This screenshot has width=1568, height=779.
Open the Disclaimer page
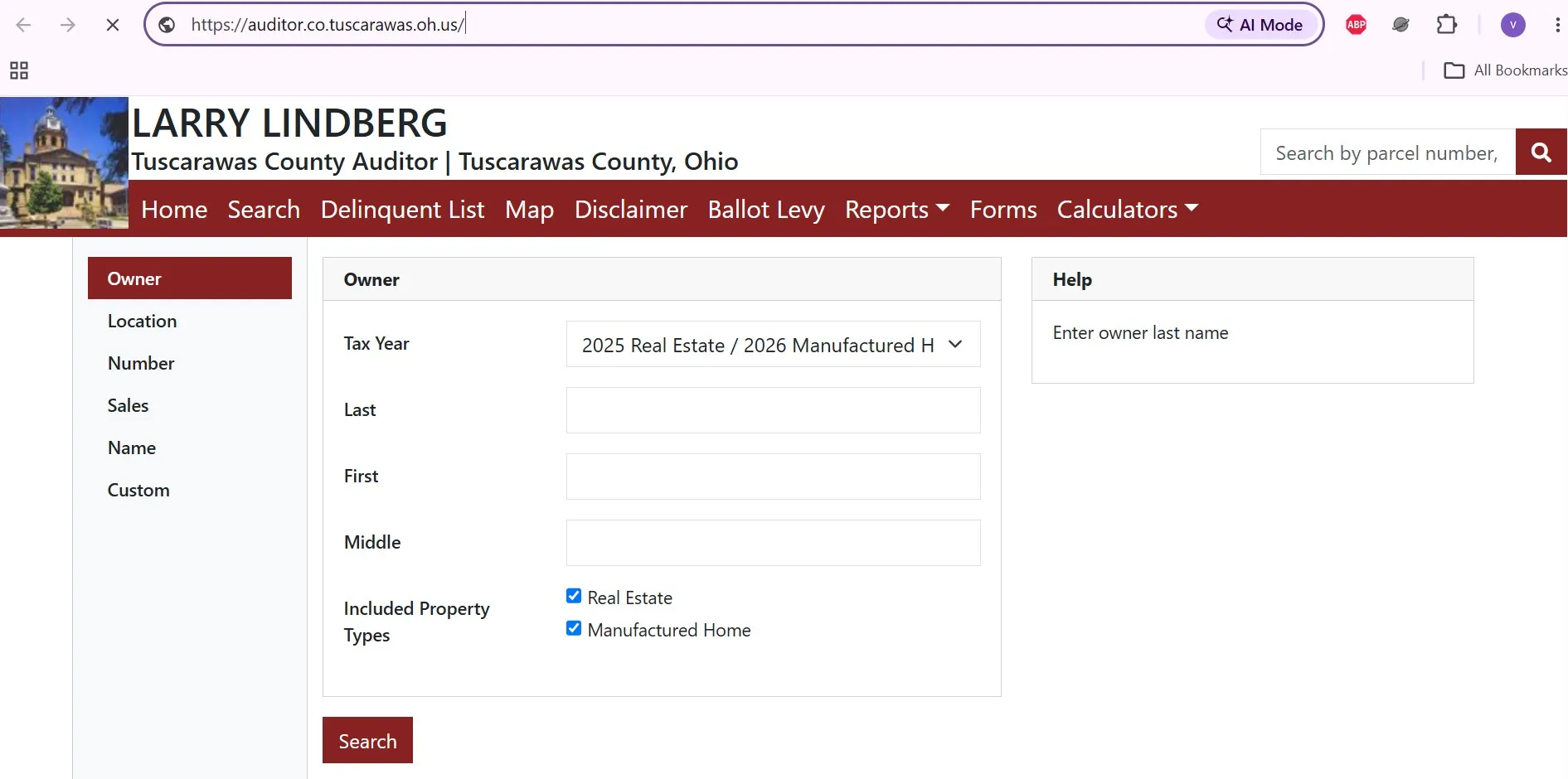click(631, 210)
